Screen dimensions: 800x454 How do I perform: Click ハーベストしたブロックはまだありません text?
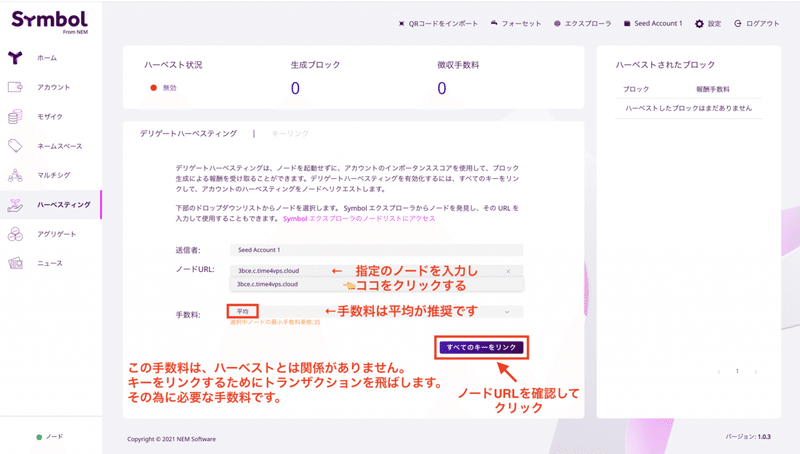tap(689, 108)
